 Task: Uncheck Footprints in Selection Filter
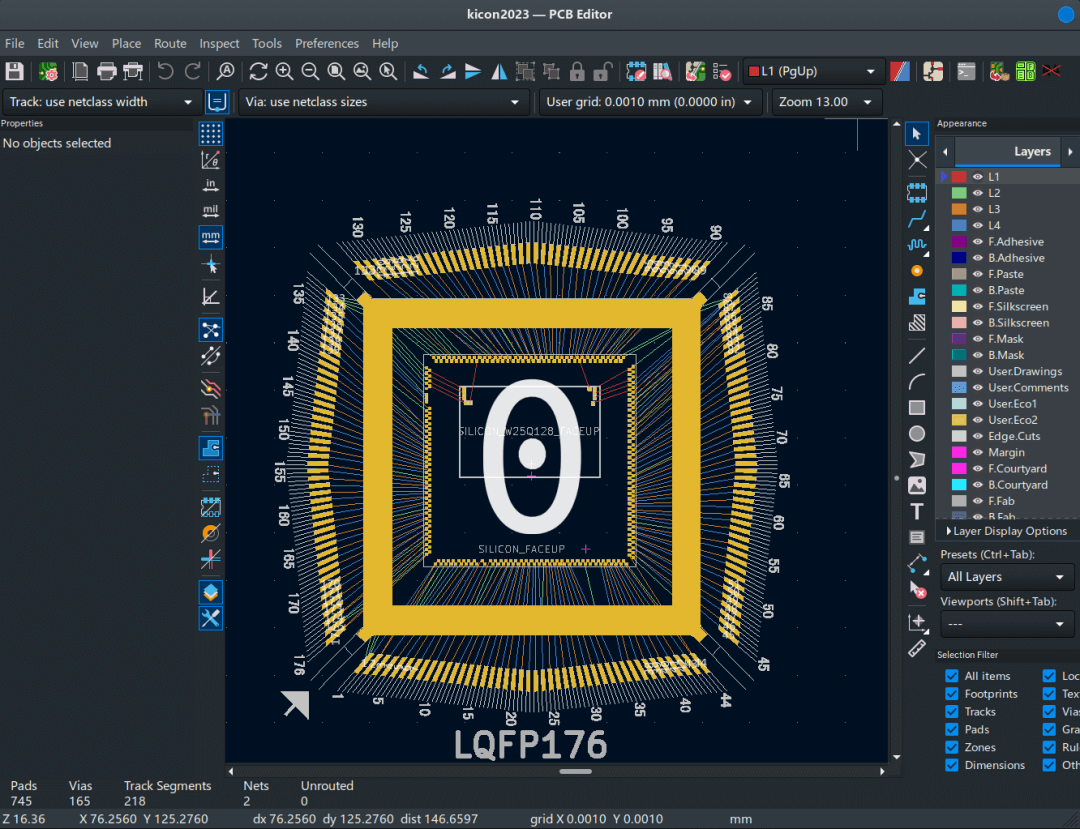point(952,694)
